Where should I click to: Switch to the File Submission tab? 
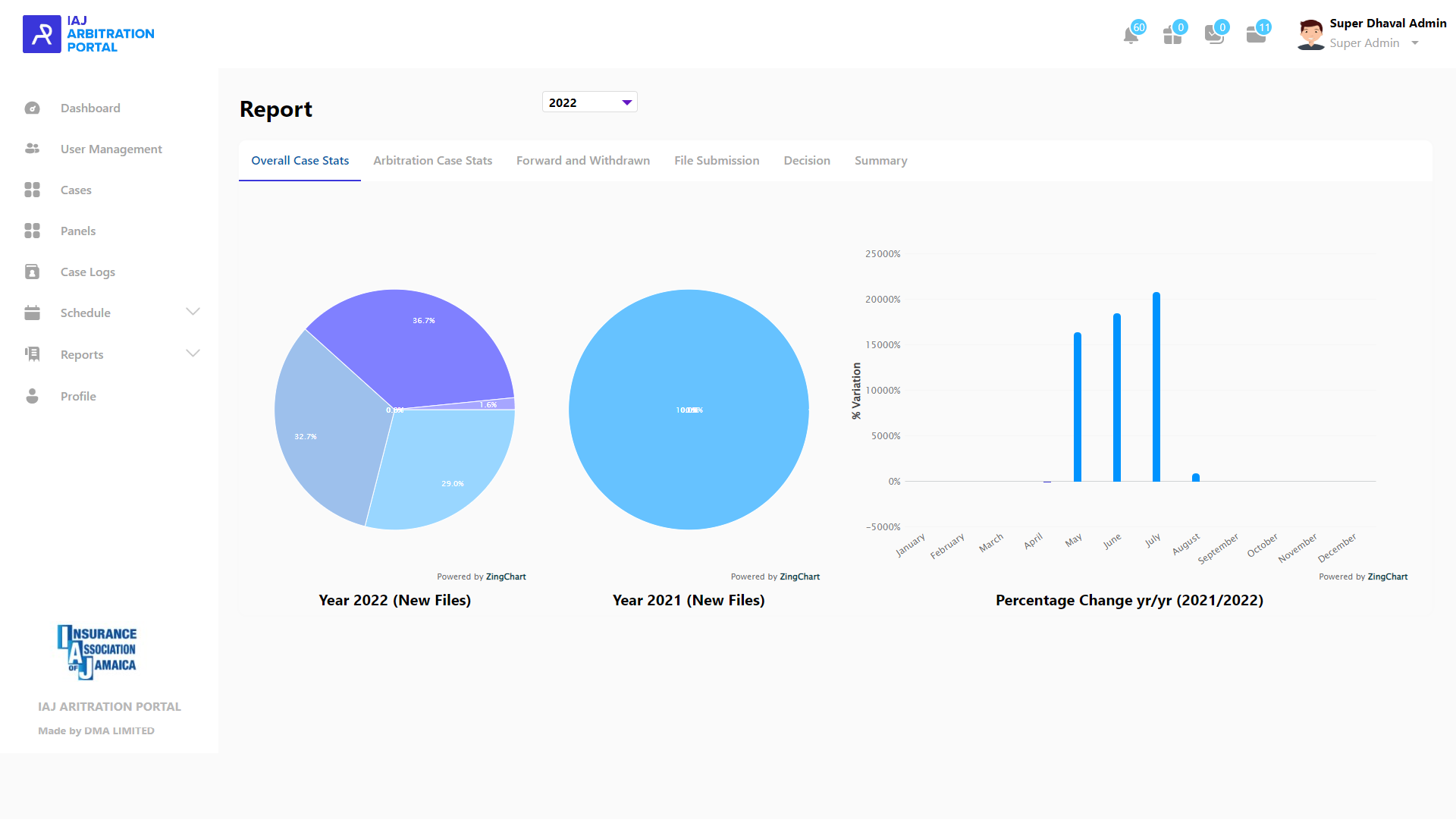(x=717, y=161)
